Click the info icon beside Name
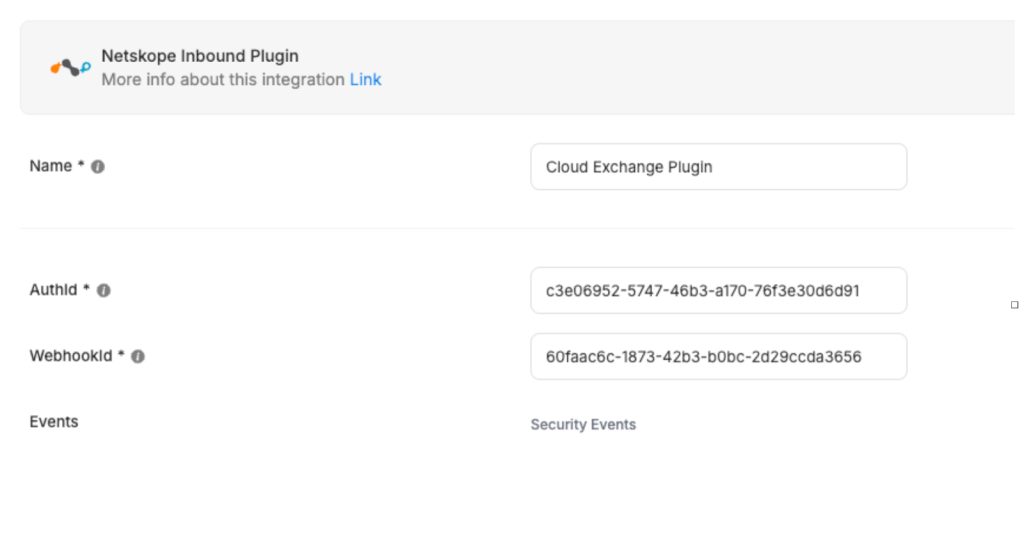The height and width of the screenshot is (550, 1024). [x=98, y=167]
